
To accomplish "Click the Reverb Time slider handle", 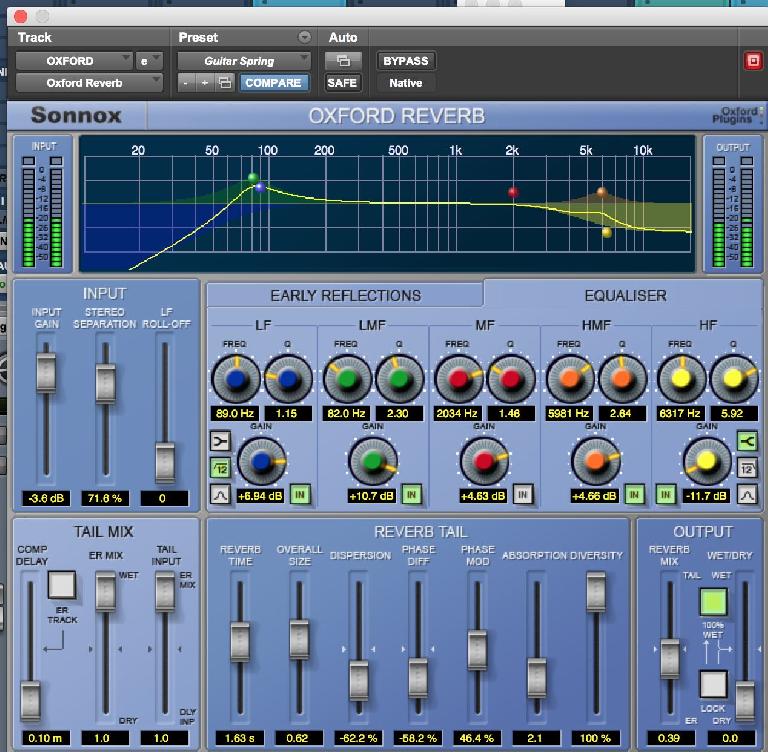I will pos(240,641).
